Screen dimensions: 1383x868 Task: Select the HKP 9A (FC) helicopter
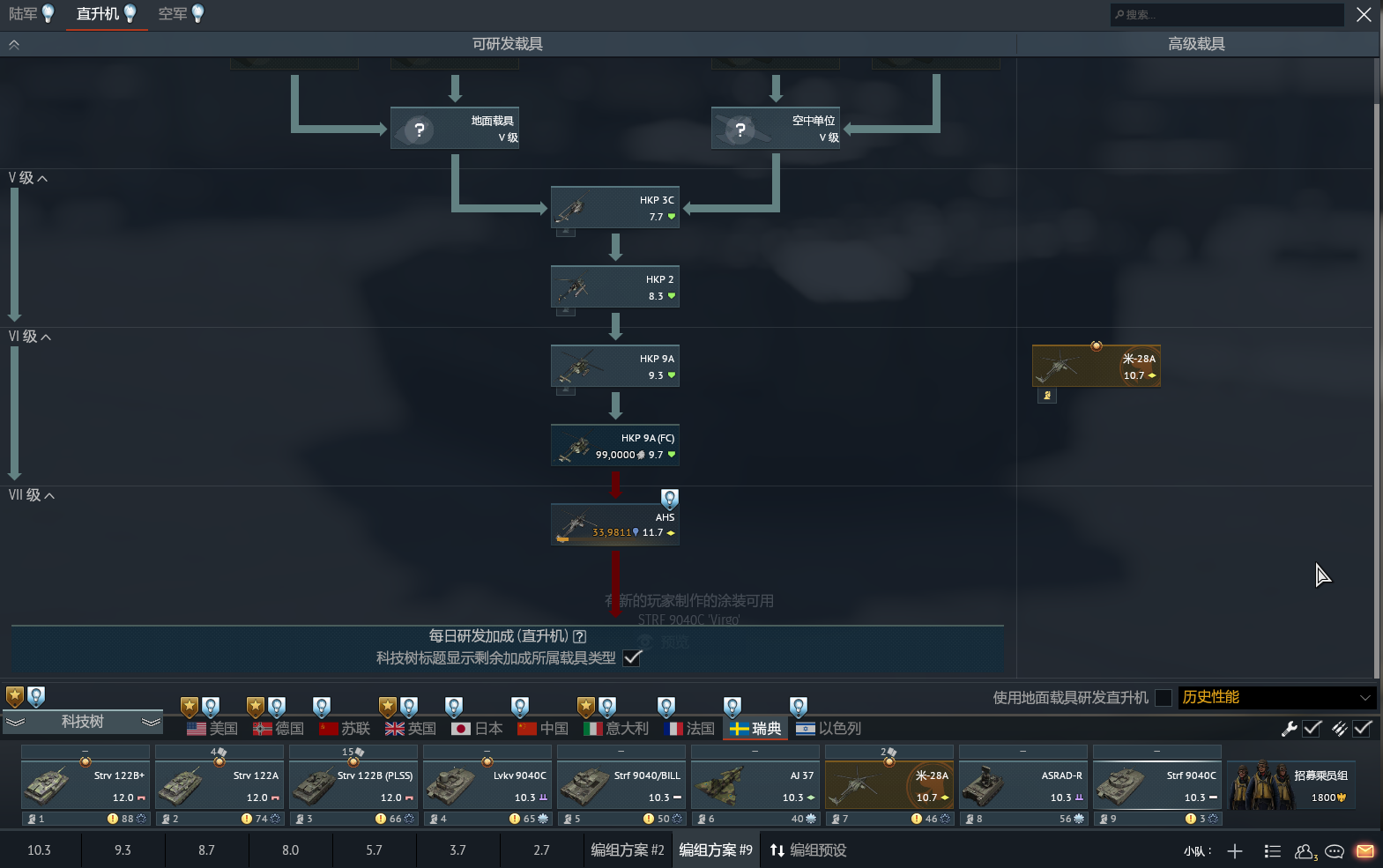click(x=615, y=445)
